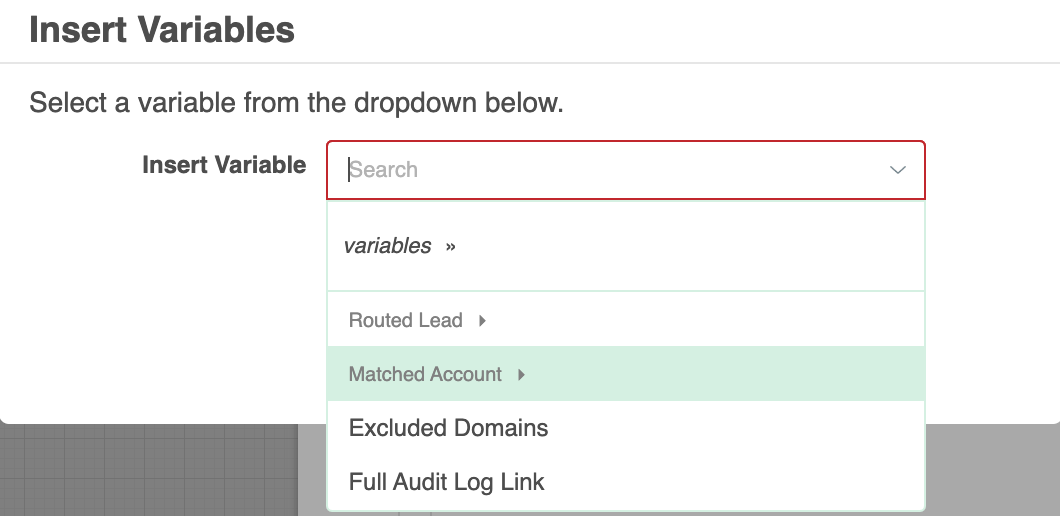1060x516 pixels.
Task: Click the light gray canvas beside the list
Action: pyautogui.click(x=992, y=470)
